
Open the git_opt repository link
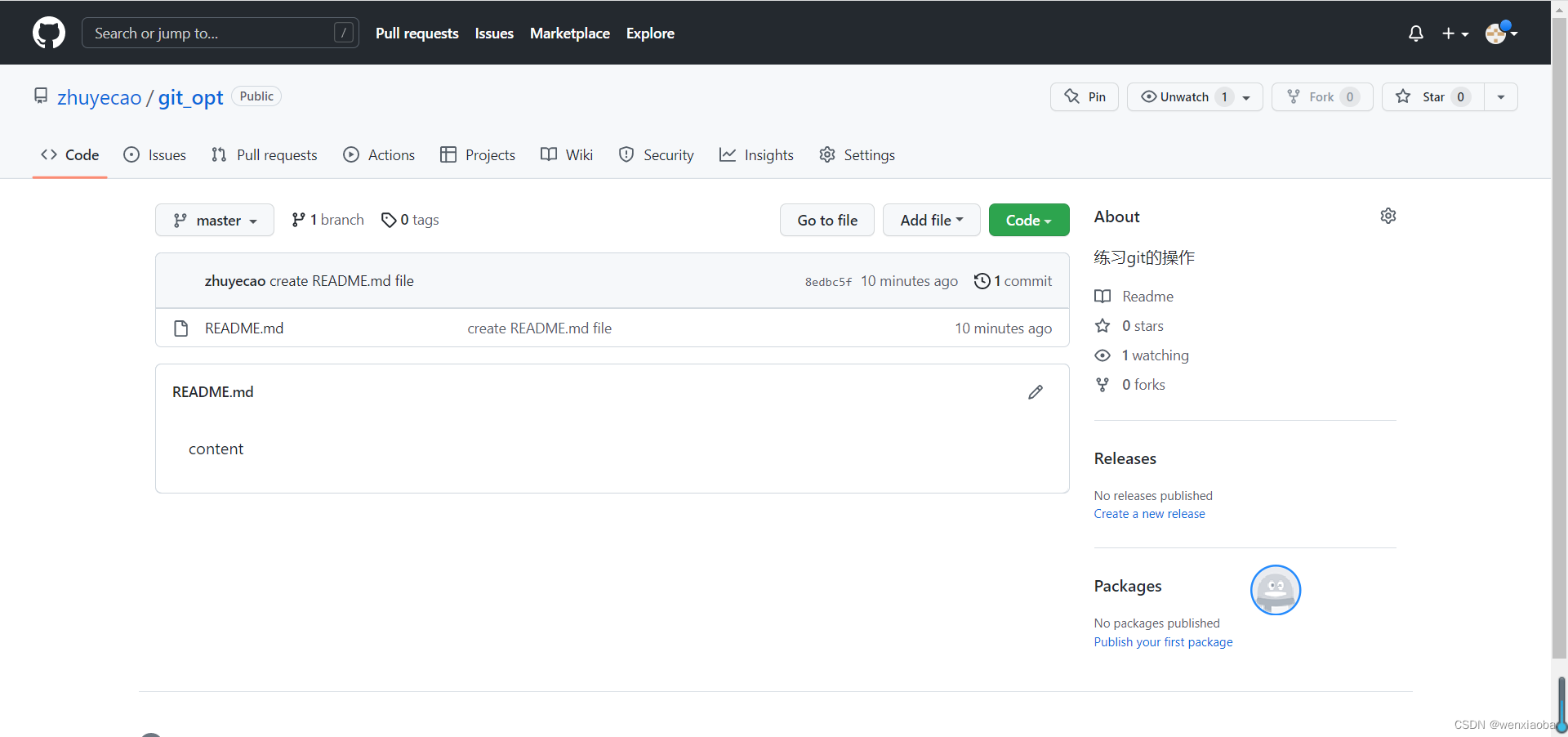click(x=190, y=98)
